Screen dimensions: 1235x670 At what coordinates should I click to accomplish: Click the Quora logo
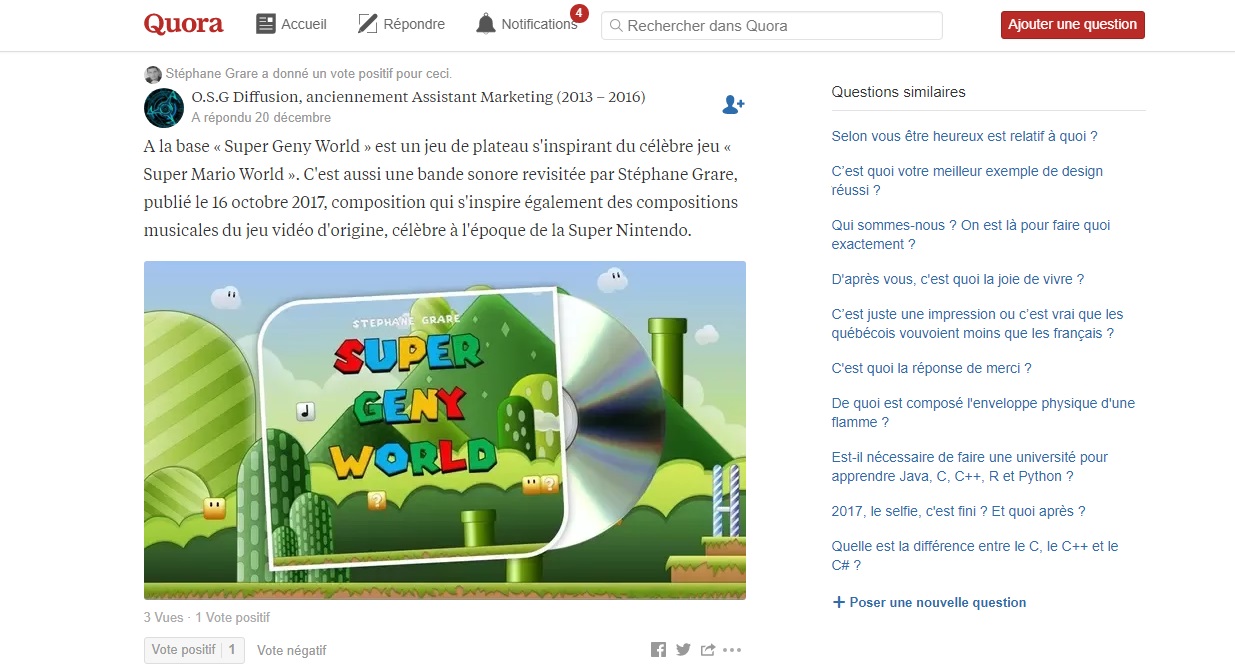[183, 24]
